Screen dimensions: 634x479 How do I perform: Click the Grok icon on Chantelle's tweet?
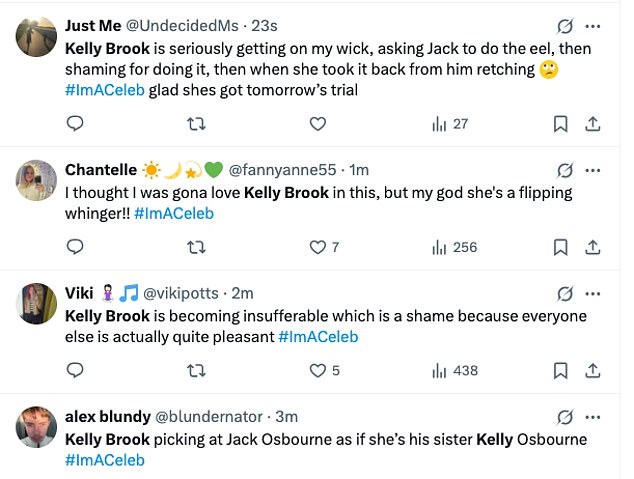pos(564,171)
